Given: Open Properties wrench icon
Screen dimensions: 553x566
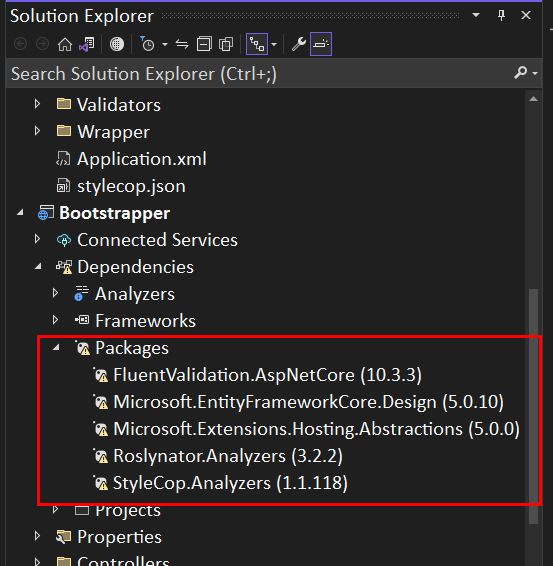Looking at the screenshot, I should coord(299,44).
